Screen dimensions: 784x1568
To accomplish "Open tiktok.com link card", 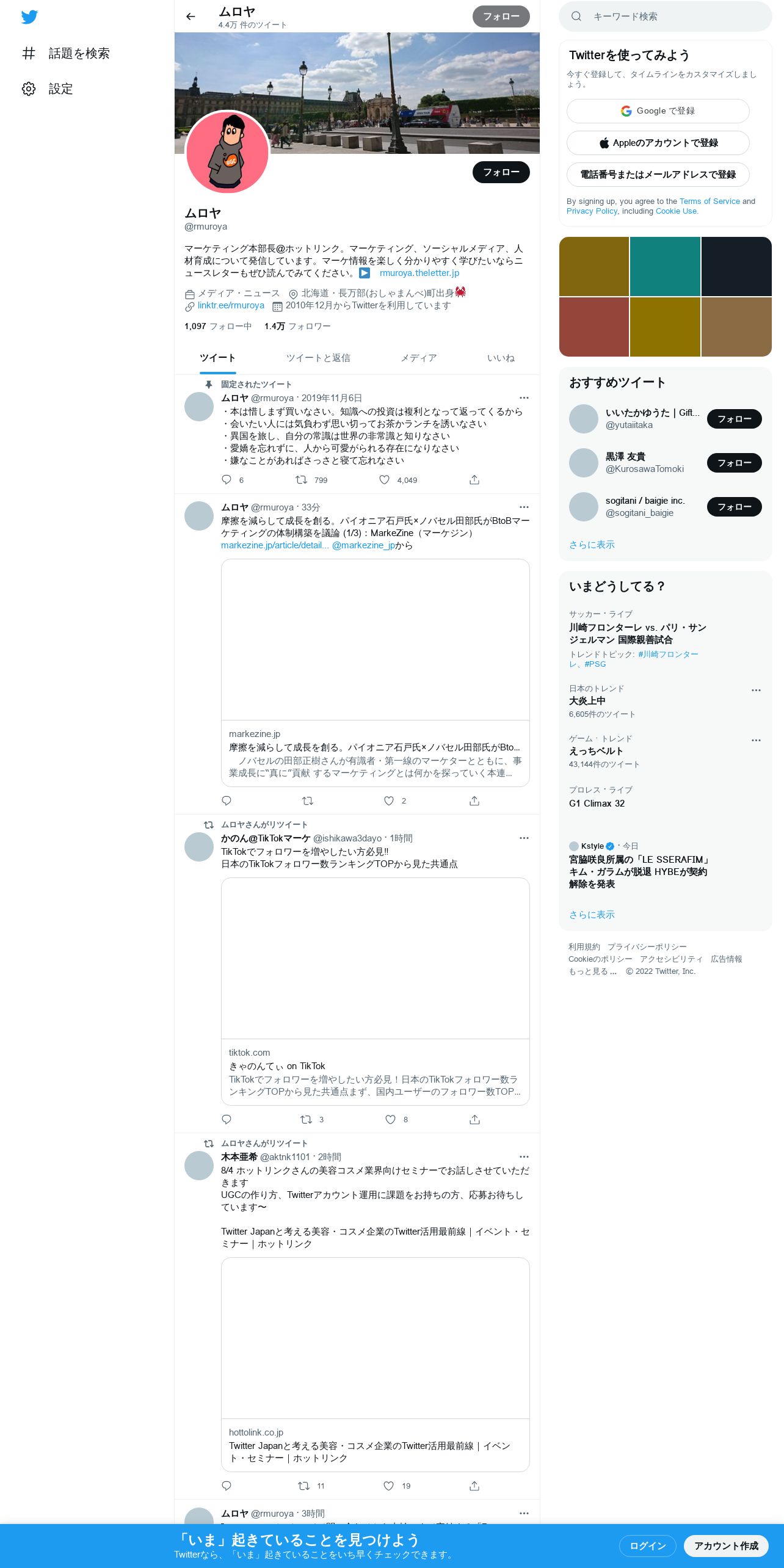I will (x=376, y=992).
